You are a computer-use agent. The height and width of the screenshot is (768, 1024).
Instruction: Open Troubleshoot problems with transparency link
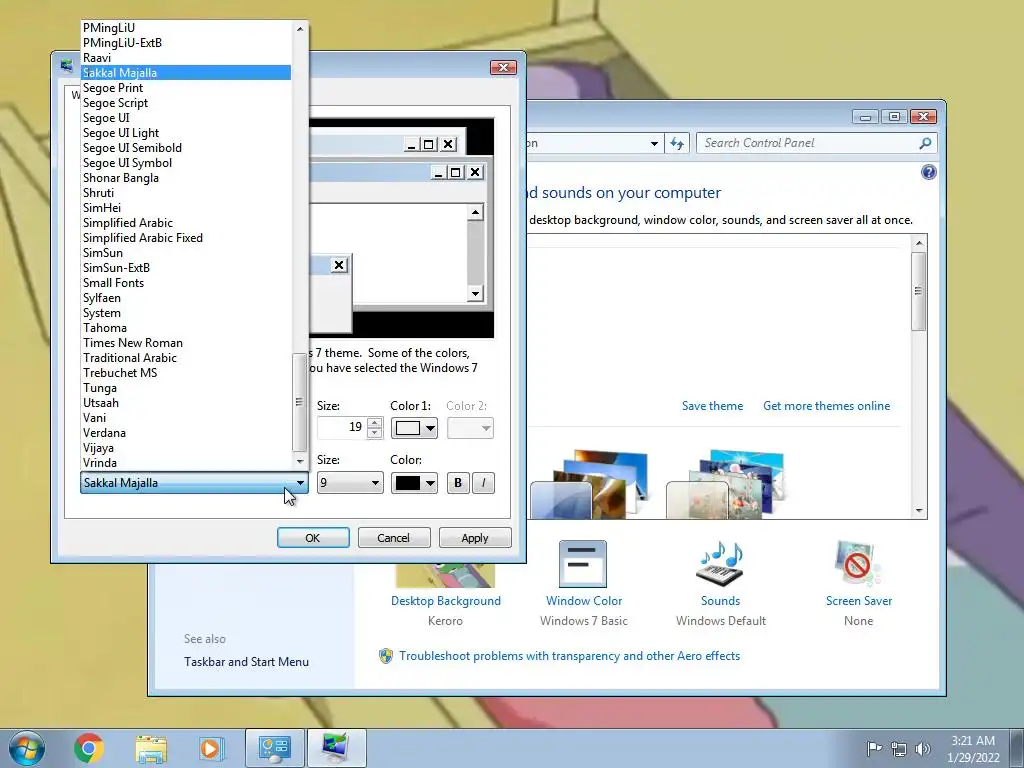(569, 656)
